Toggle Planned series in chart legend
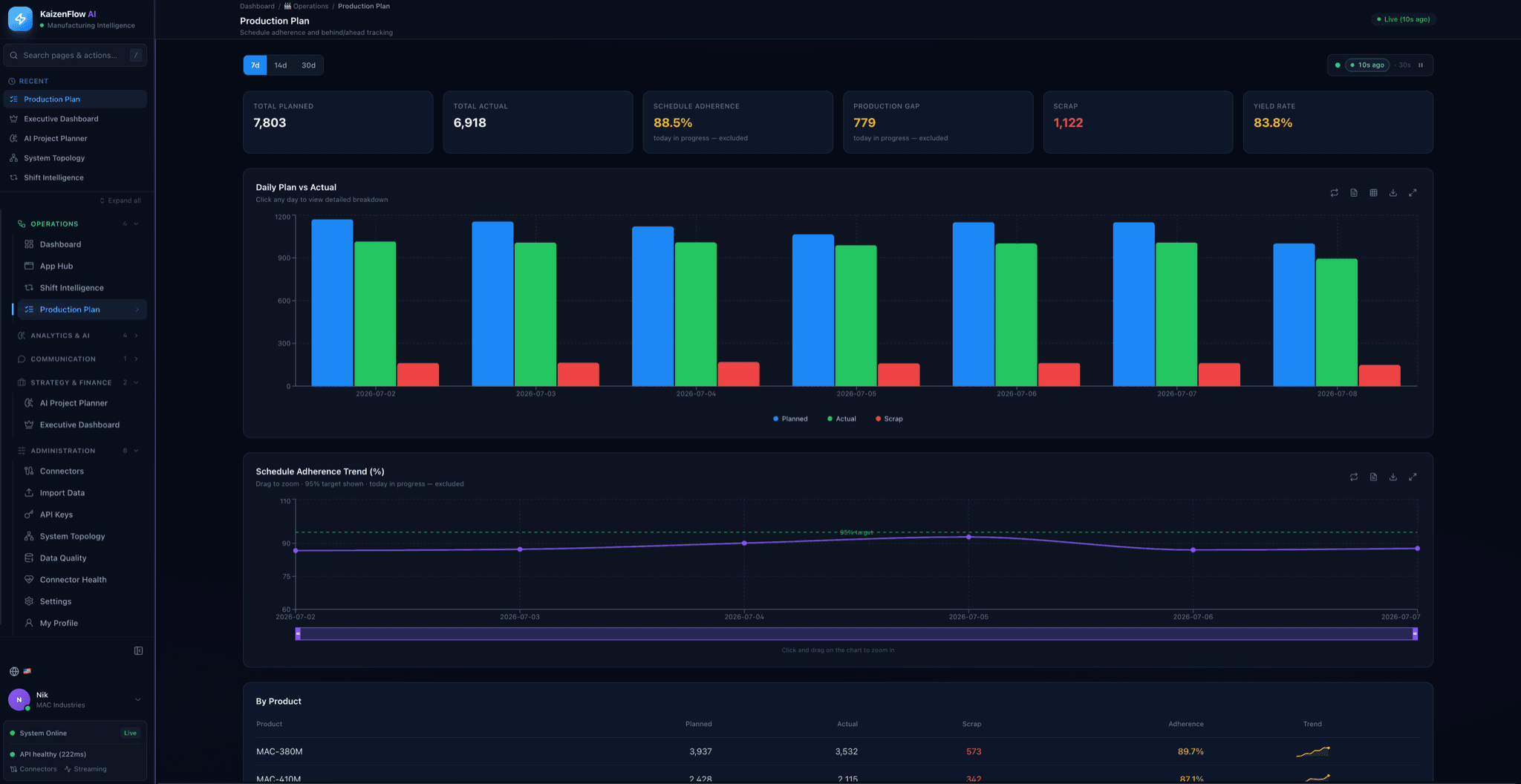 790,419
